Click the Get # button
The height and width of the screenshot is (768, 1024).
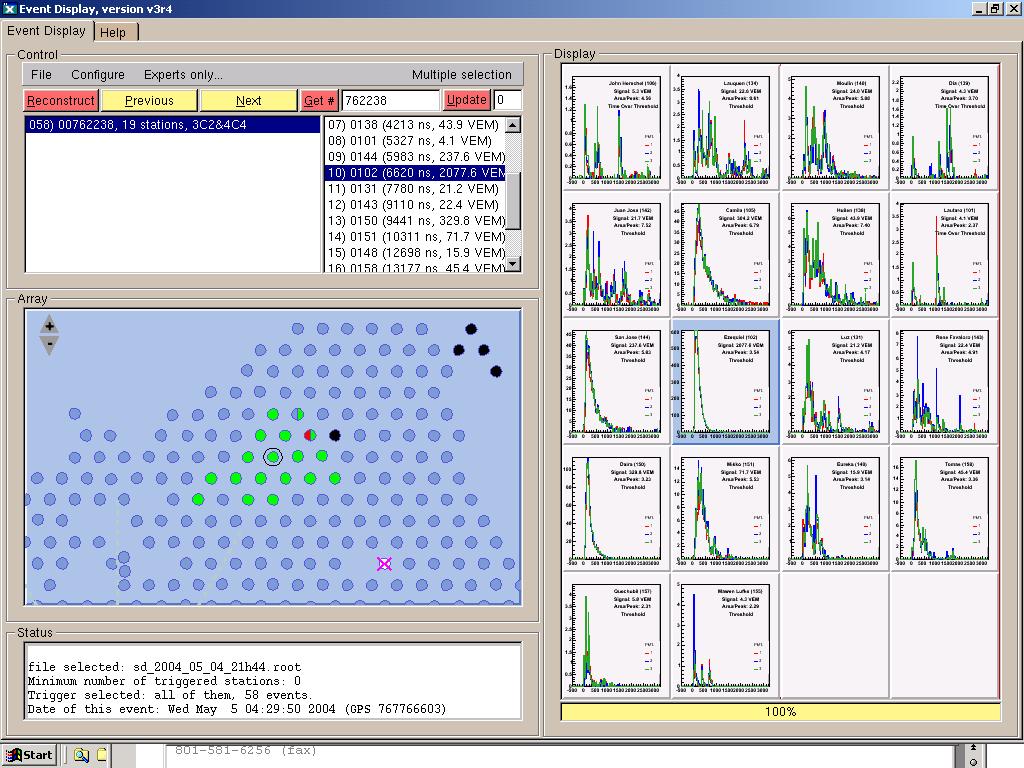click(x=319, y=101)
